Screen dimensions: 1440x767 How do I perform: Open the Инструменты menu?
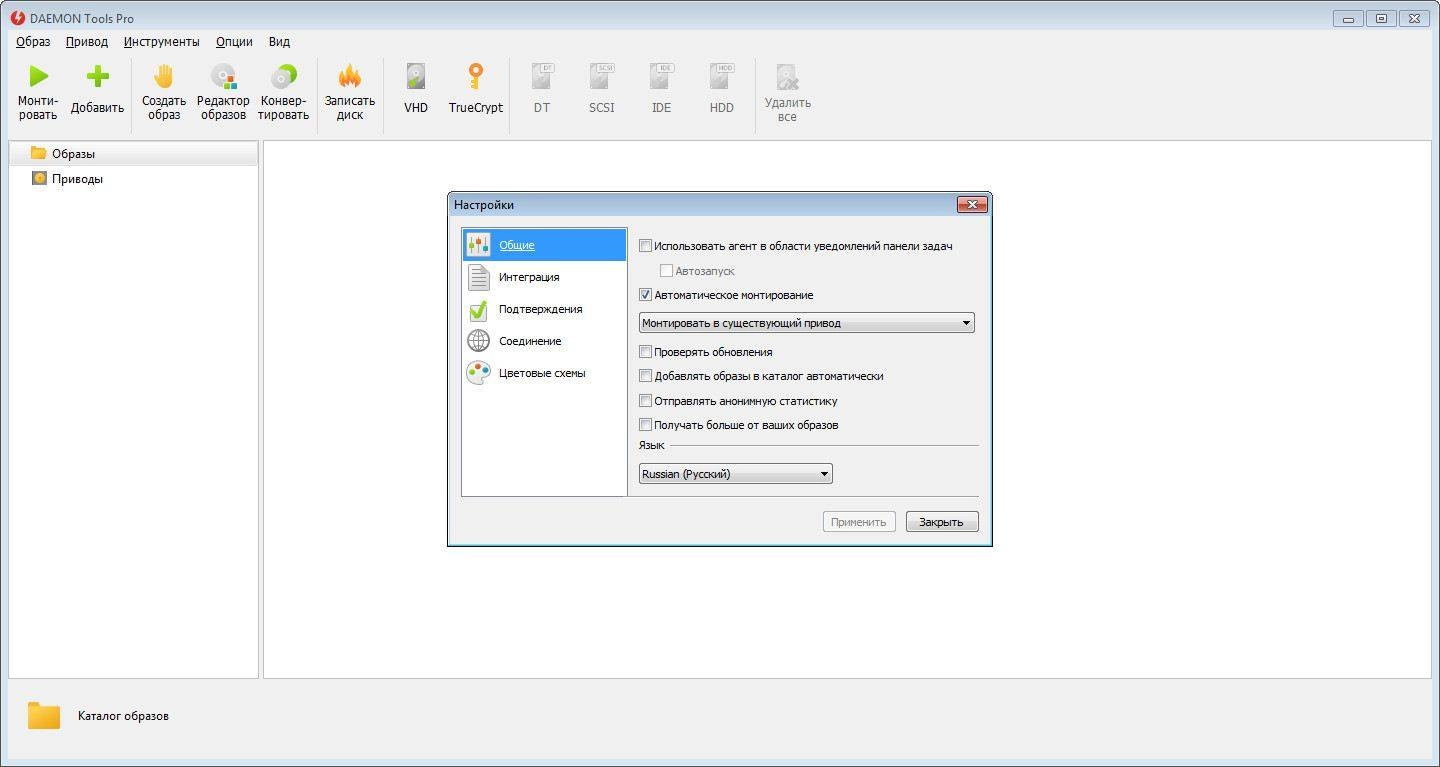[x=162, y=42]
